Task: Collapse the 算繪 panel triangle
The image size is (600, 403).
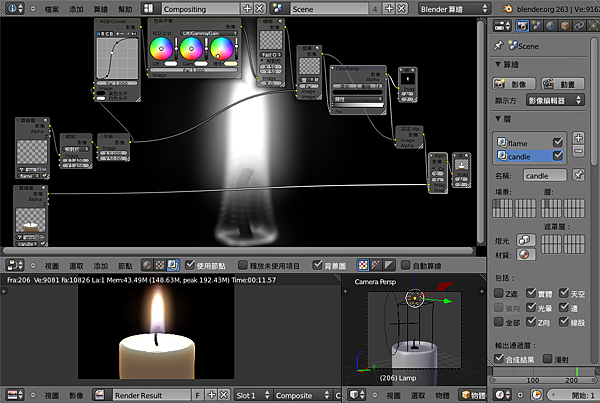Action: point(498,64)
